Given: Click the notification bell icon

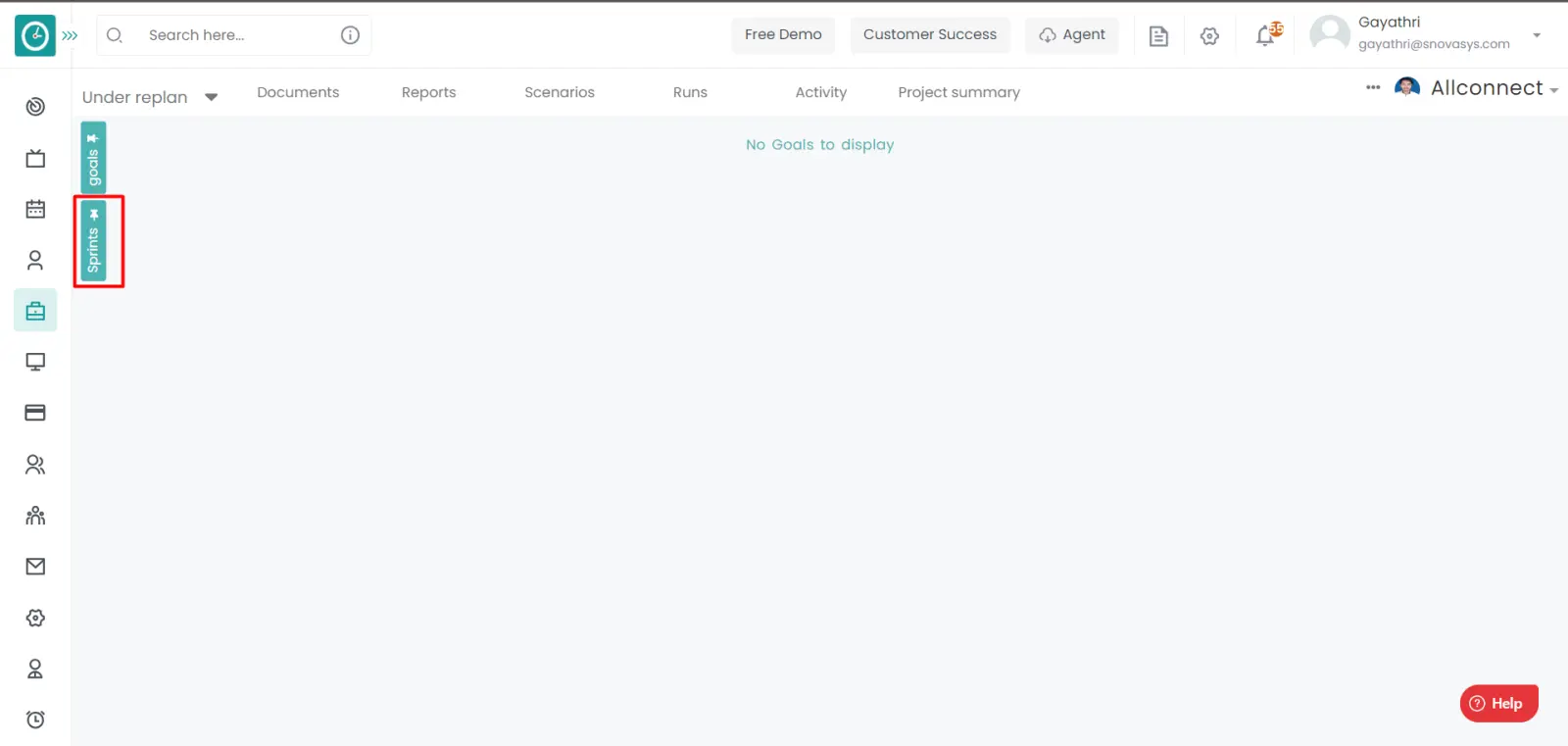Looking at the screenshot, I should tap(1265, 36).
